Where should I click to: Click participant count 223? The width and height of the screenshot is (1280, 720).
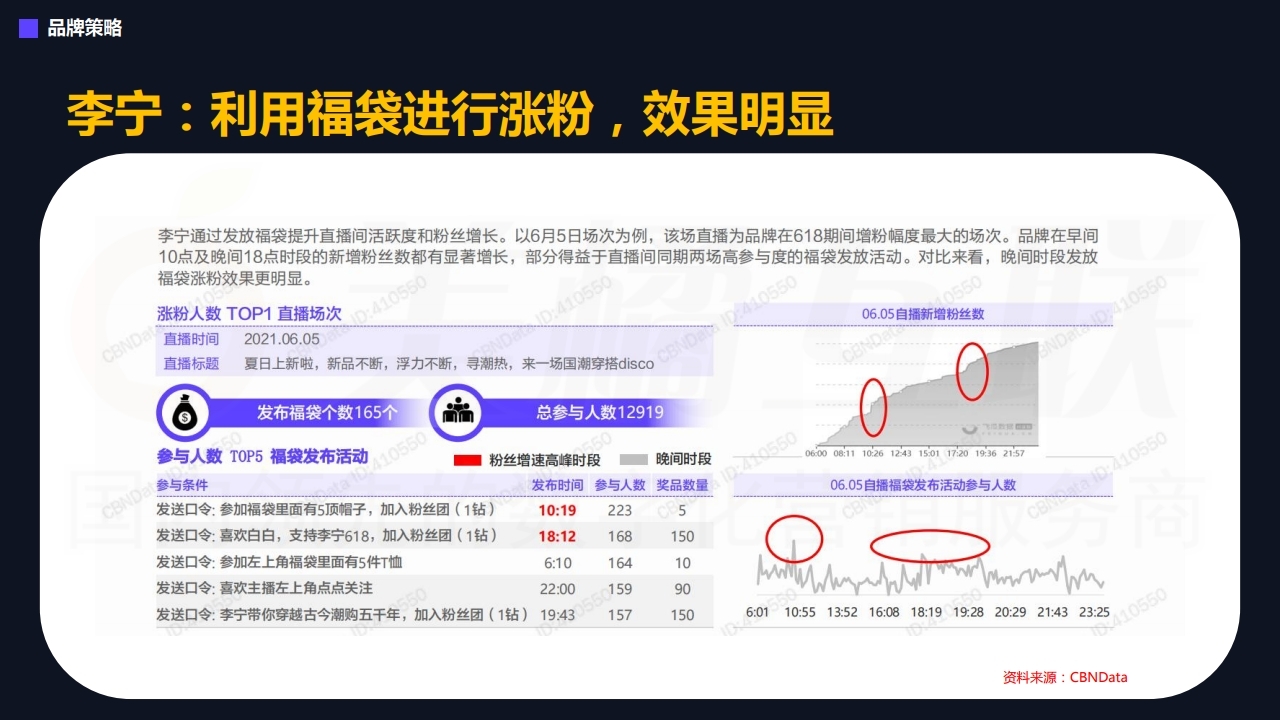620,511
